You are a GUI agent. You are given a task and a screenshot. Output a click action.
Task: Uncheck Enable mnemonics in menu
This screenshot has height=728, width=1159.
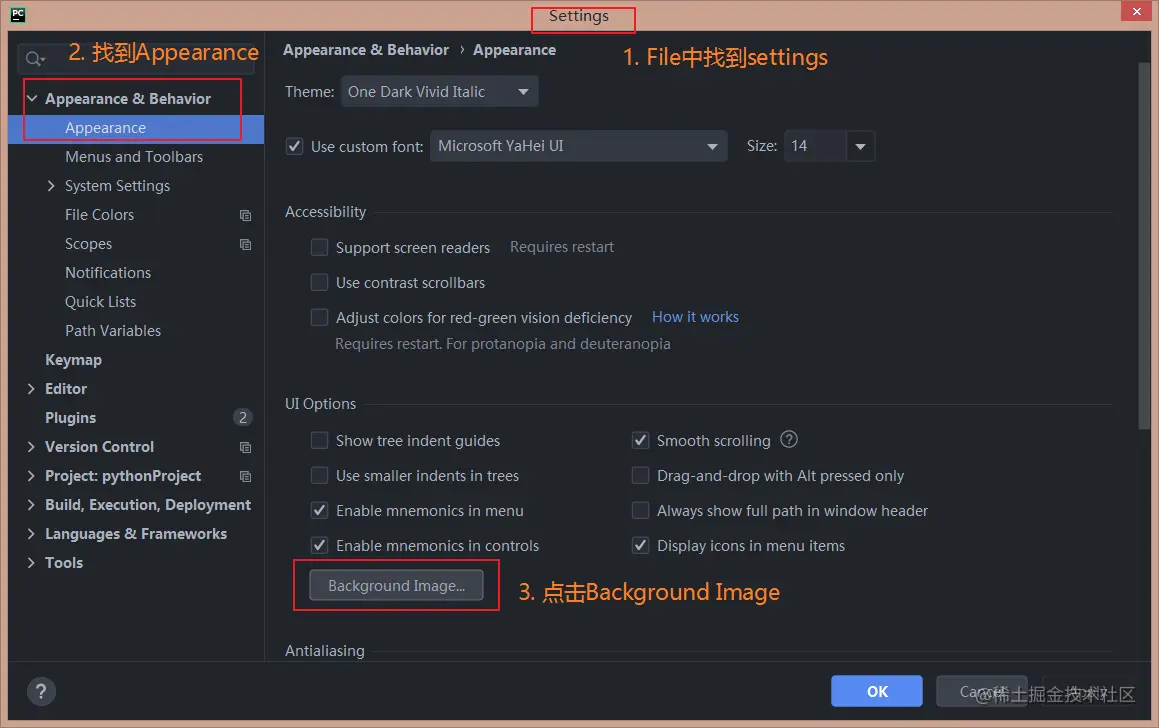[319, 511]
